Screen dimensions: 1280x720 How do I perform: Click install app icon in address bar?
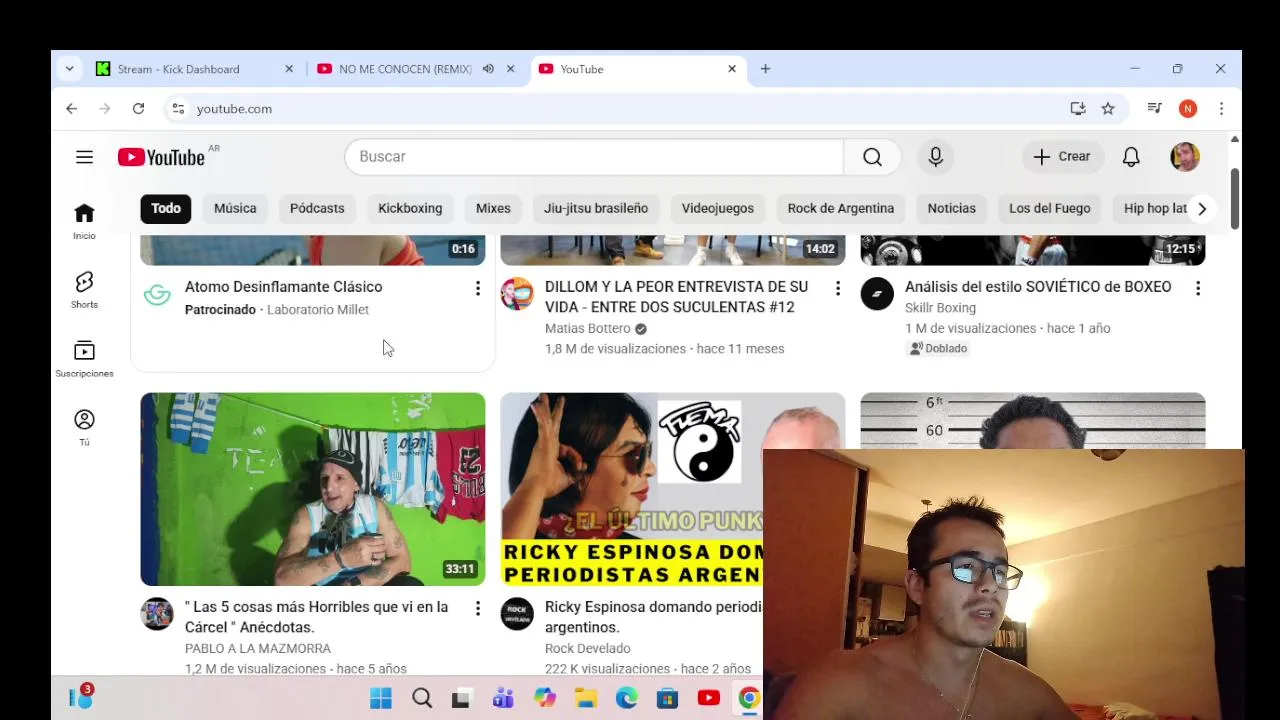(1078, 108)
